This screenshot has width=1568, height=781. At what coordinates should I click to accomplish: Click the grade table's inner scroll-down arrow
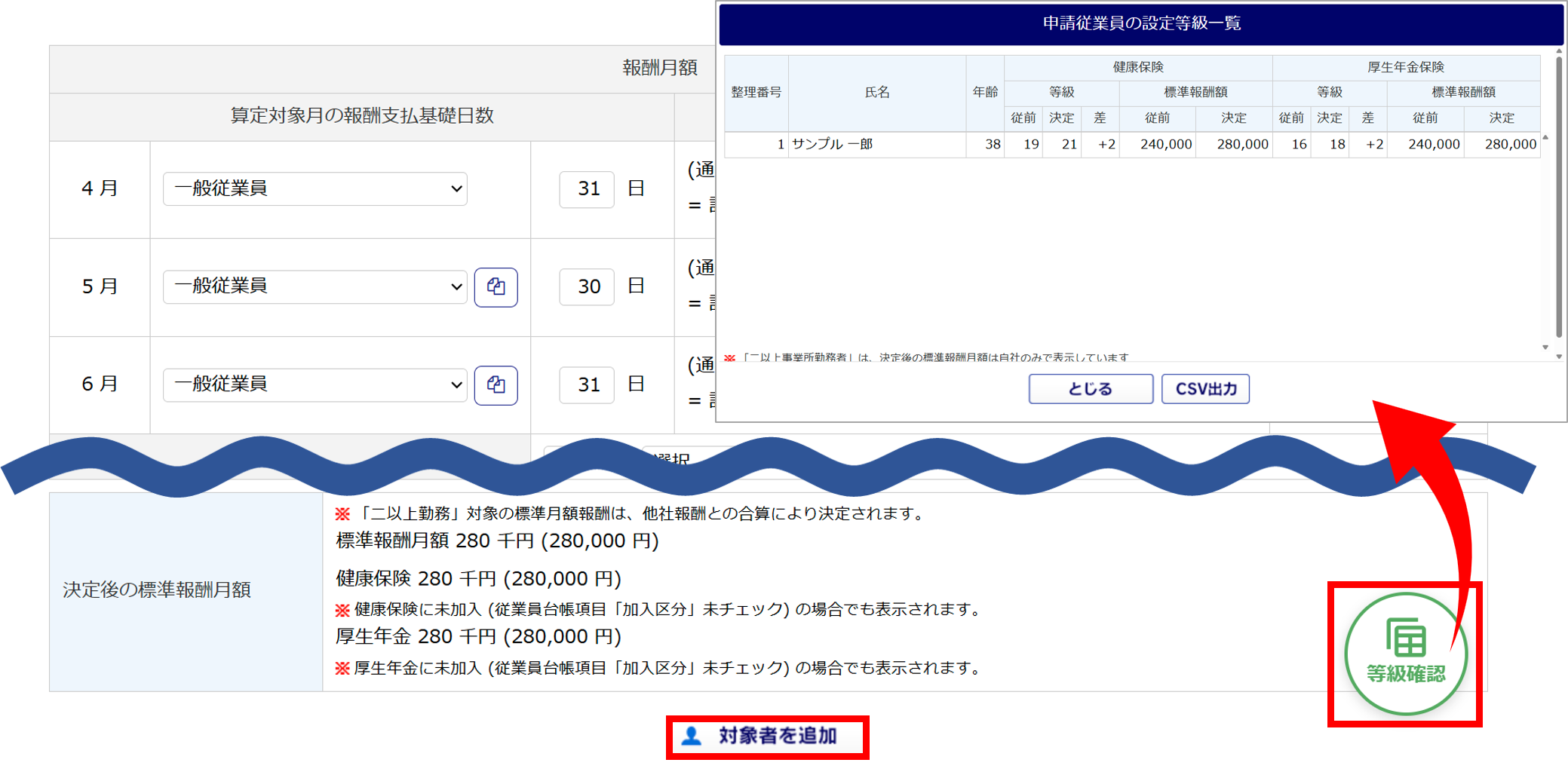point(1545,348)
